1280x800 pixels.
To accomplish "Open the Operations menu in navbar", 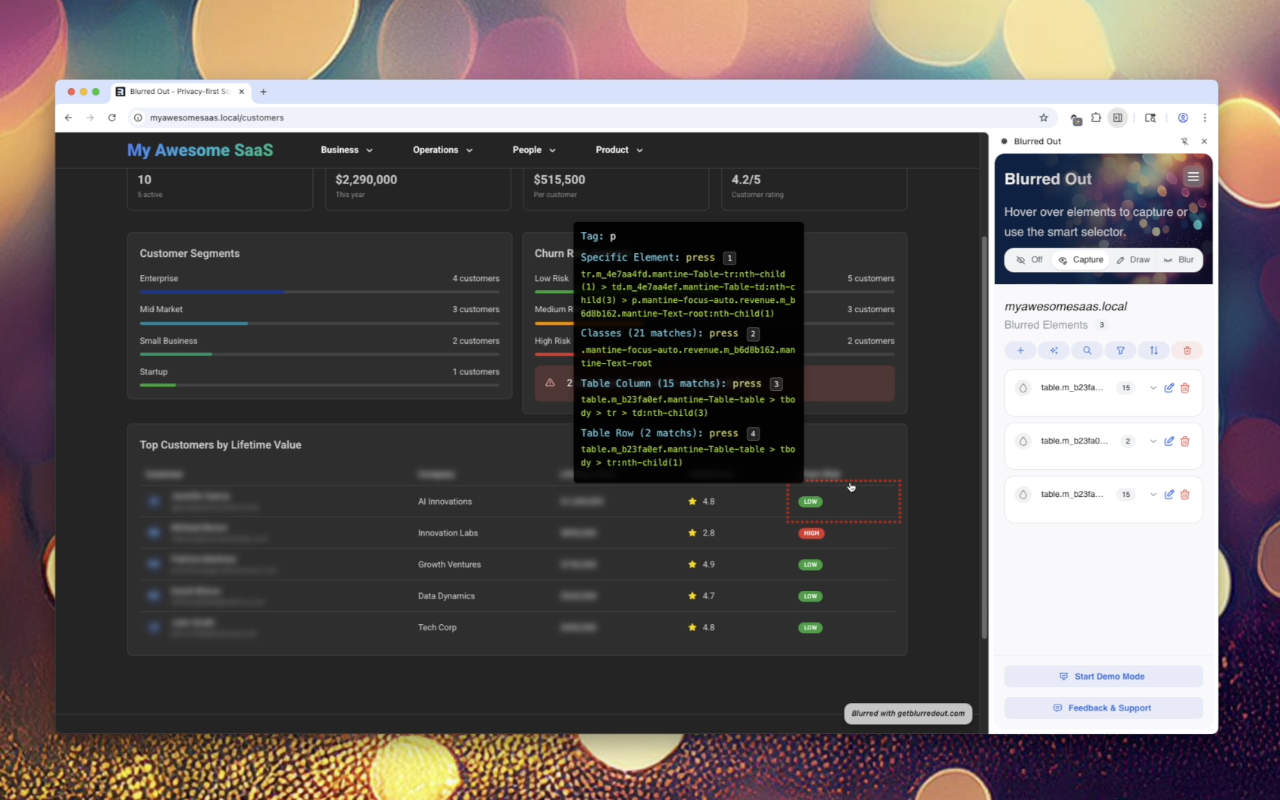I will point(442,150).
